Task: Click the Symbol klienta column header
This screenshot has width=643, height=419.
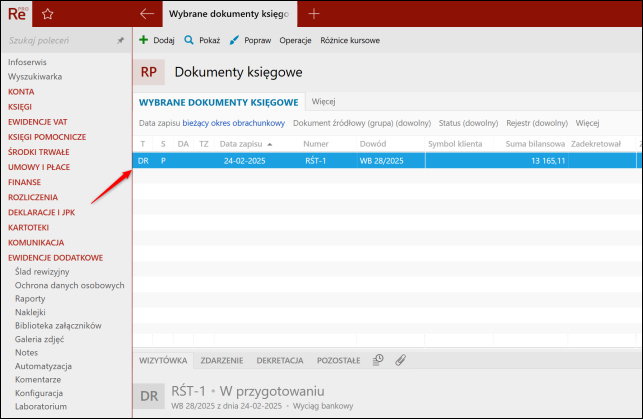Action: pyautogui.click(x=455, y=144)
